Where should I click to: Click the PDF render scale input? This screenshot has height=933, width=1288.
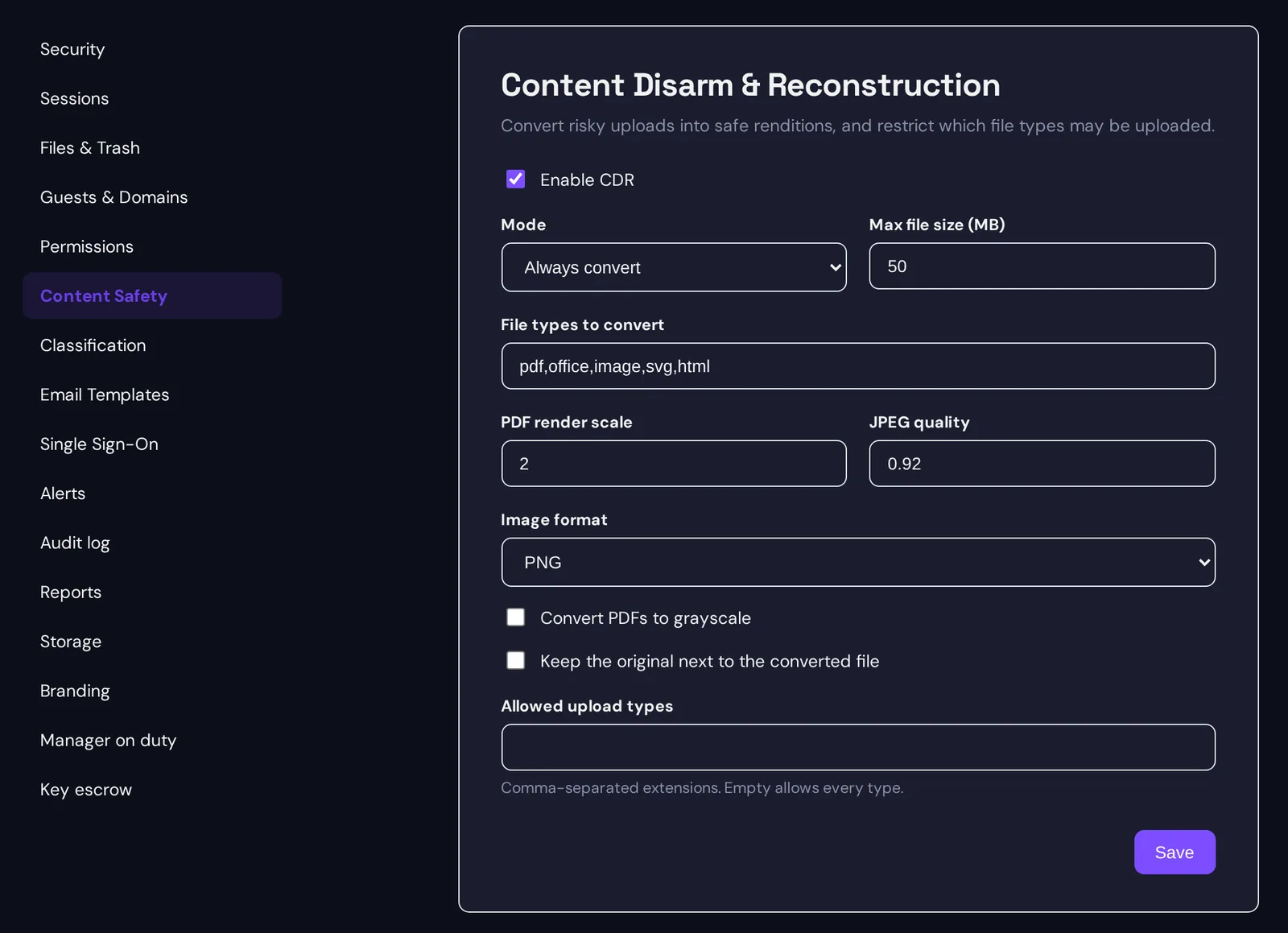coord(674,463)
